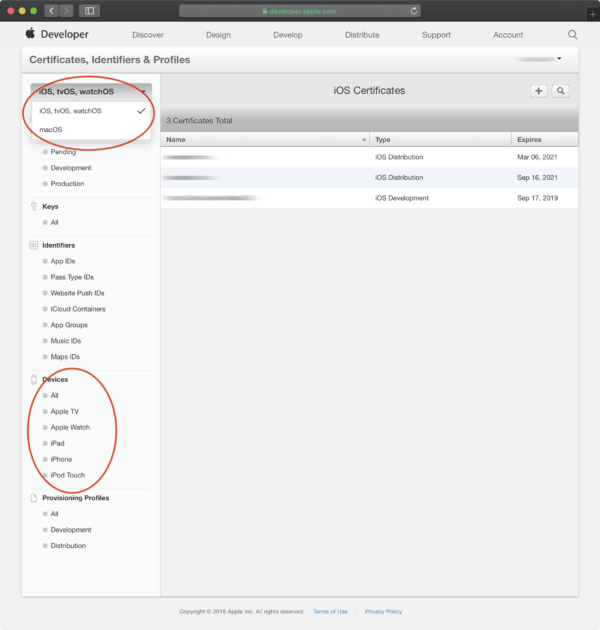Image resolution: width=600 pixels, height=630 pixels.
Task: Open App IDs identifiers
Action: point(63,261)
